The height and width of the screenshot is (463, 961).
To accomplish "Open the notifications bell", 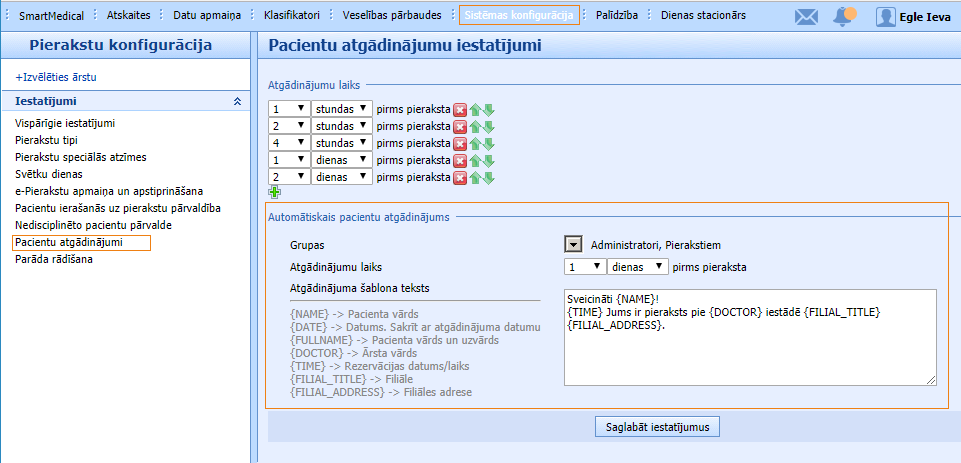I will pos(845,16).
